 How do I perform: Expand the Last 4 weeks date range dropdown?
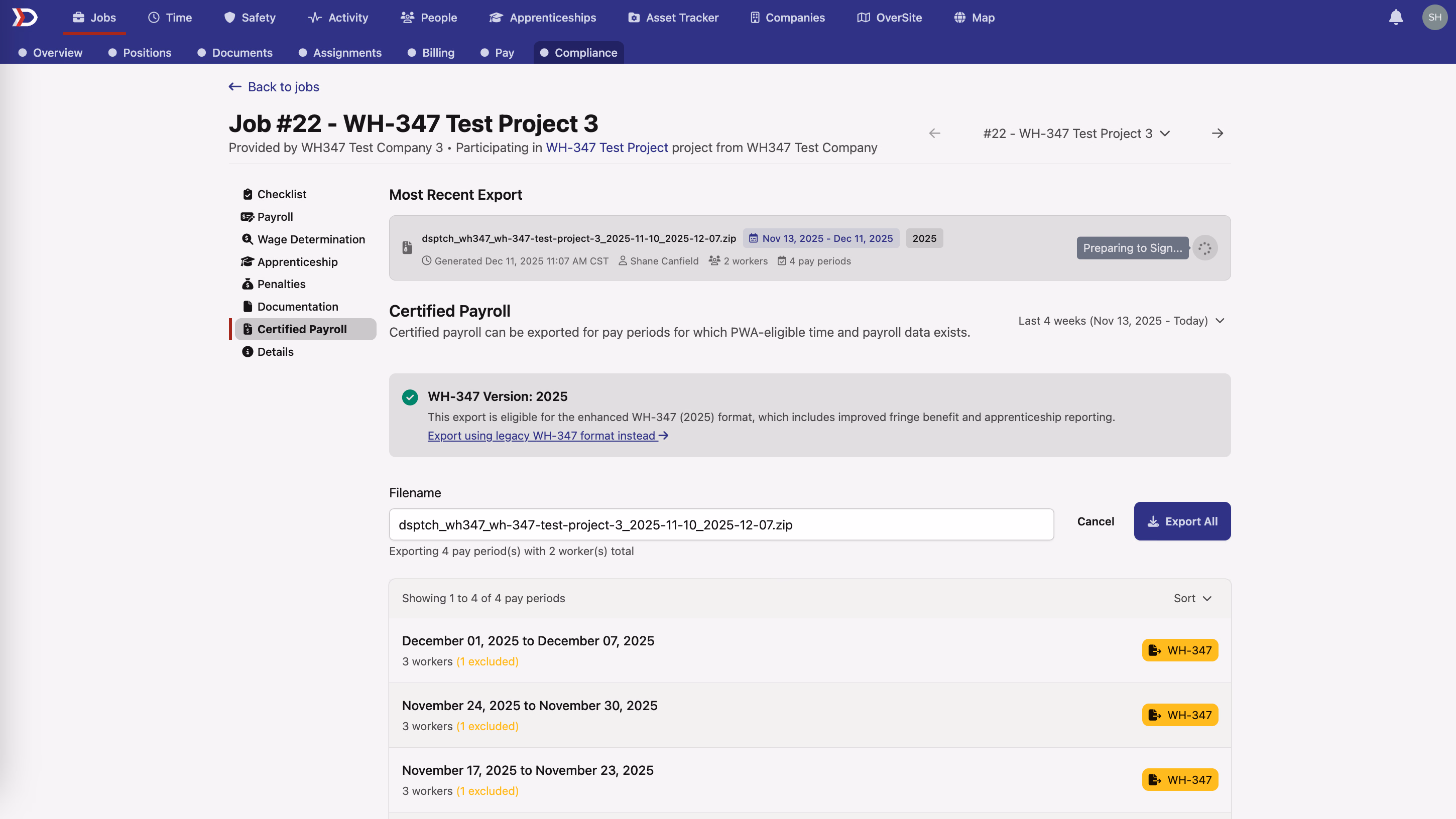tap(1122, 321)
